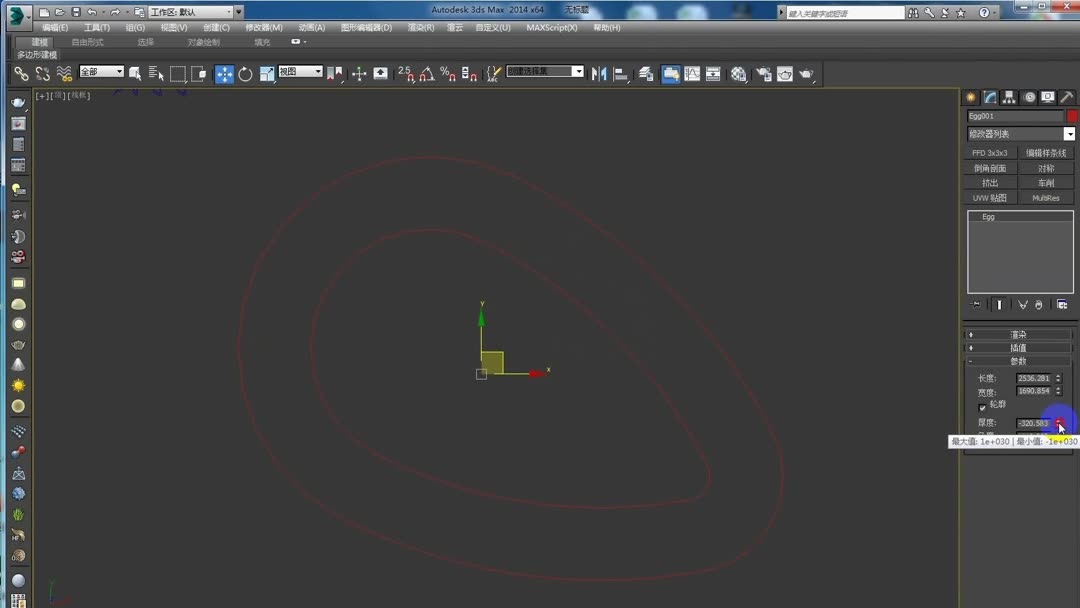Select the Select Object arrow tool

click(136, 73)
